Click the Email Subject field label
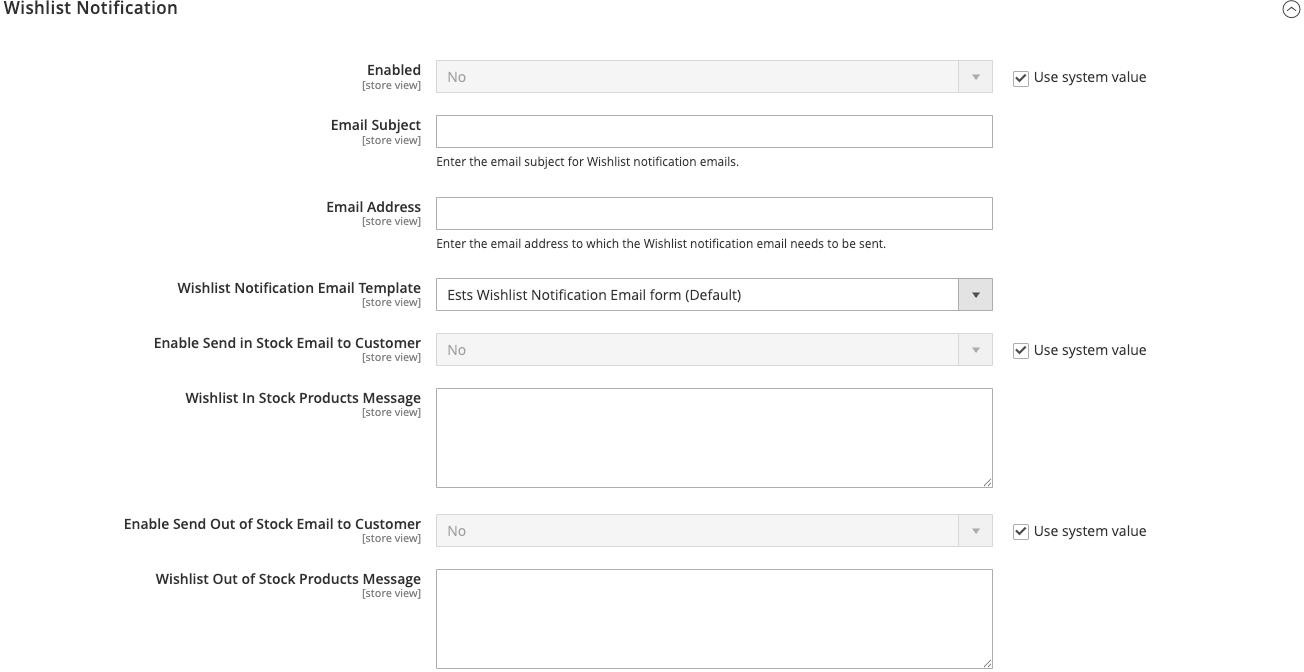Screen dimensions: 1304x672 click(x=375, y=125)
